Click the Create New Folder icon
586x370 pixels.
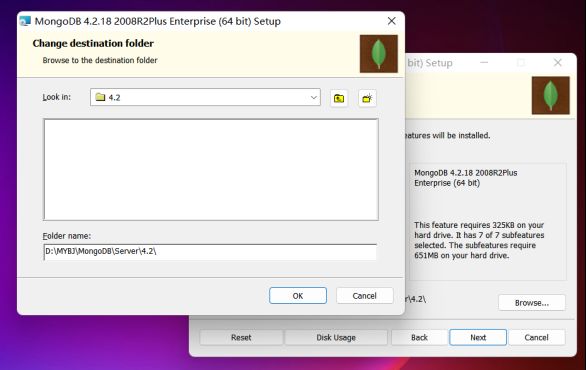coord(367,98)
